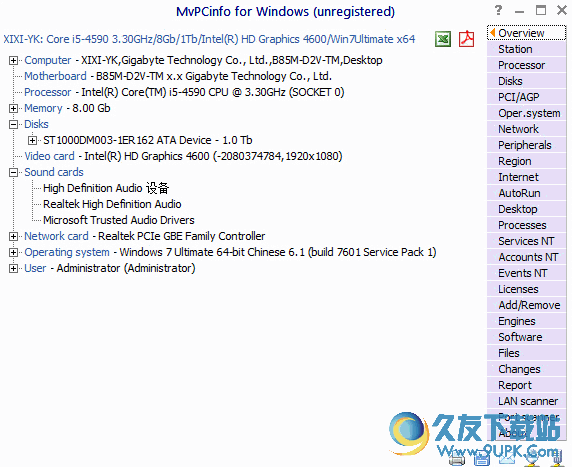Expand the Computer tree node

13,61
